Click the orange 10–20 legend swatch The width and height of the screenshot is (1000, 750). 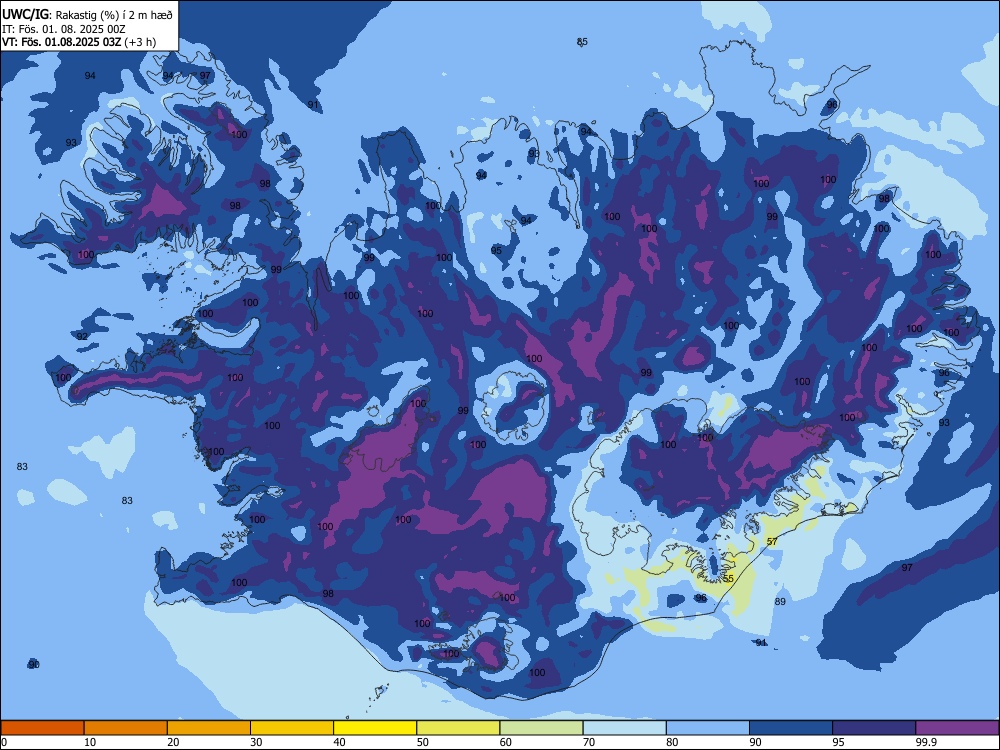coord(126,728)
